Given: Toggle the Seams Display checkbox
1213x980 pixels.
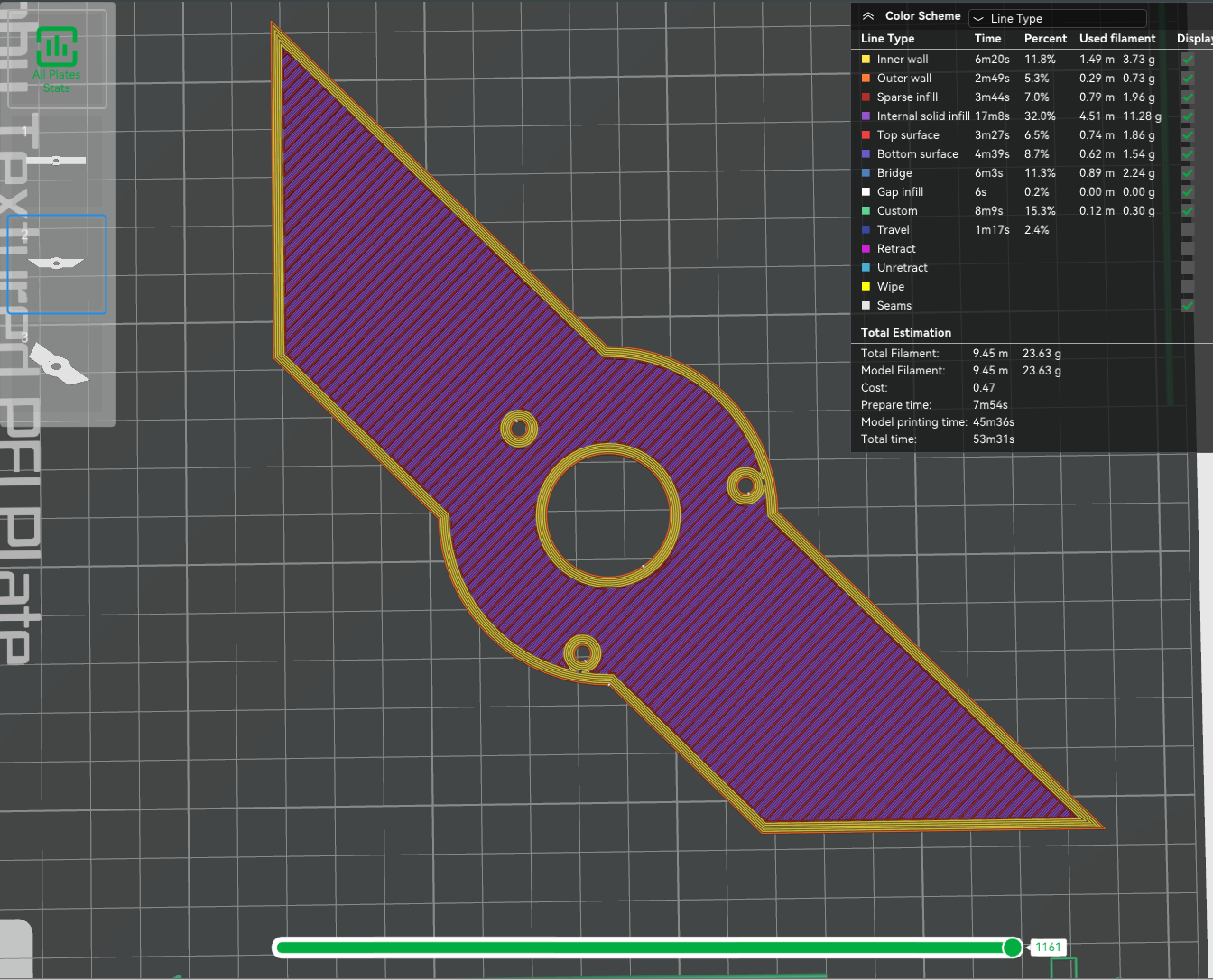Looking at the screenshot, I should pos(1190,305).
